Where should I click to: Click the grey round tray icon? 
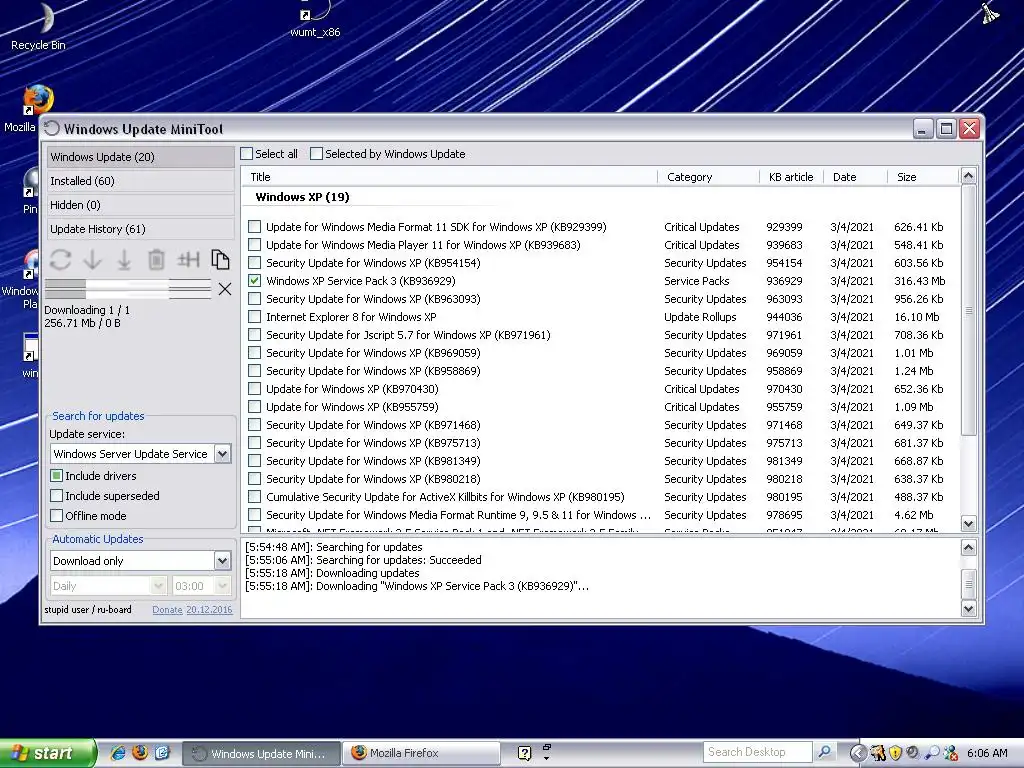[x=913, y=753]
